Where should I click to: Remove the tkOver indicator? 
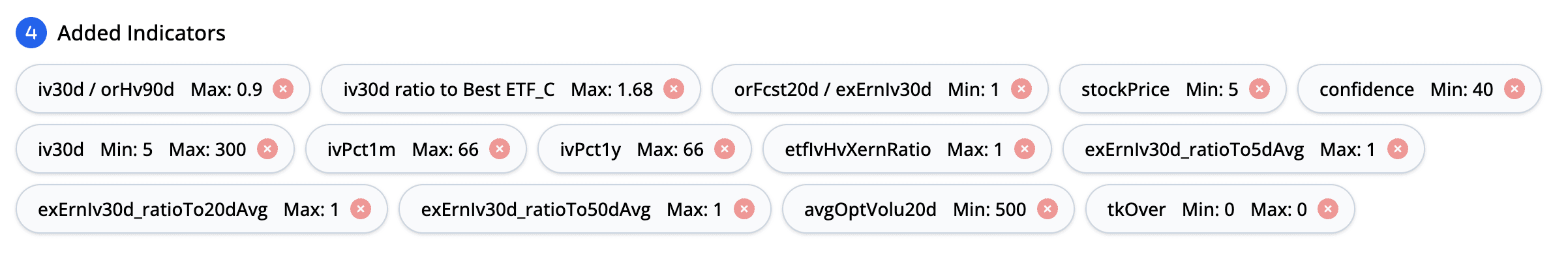(1328, 209)
